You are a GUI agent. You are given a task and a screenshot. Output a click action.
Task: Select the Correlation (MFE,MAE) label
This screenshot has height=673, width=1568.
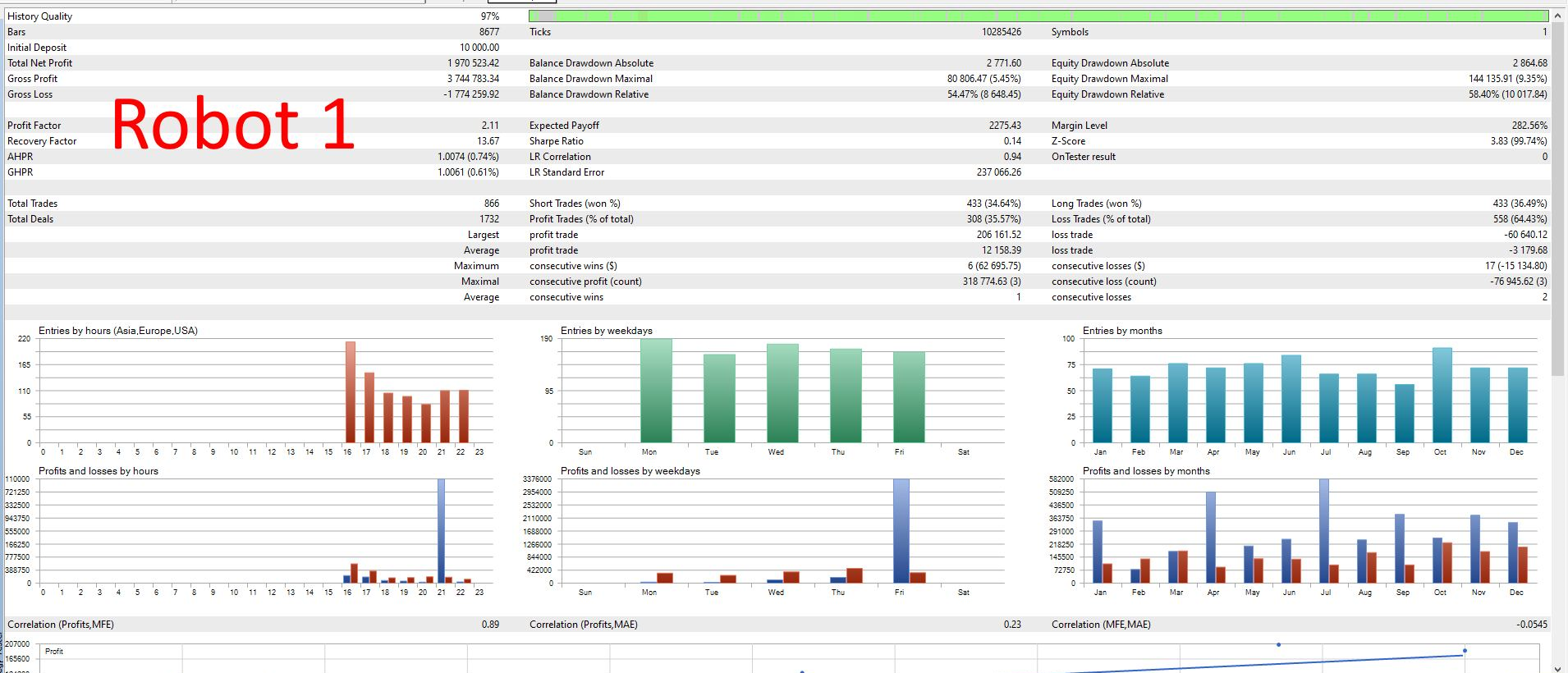point(1101,625)
